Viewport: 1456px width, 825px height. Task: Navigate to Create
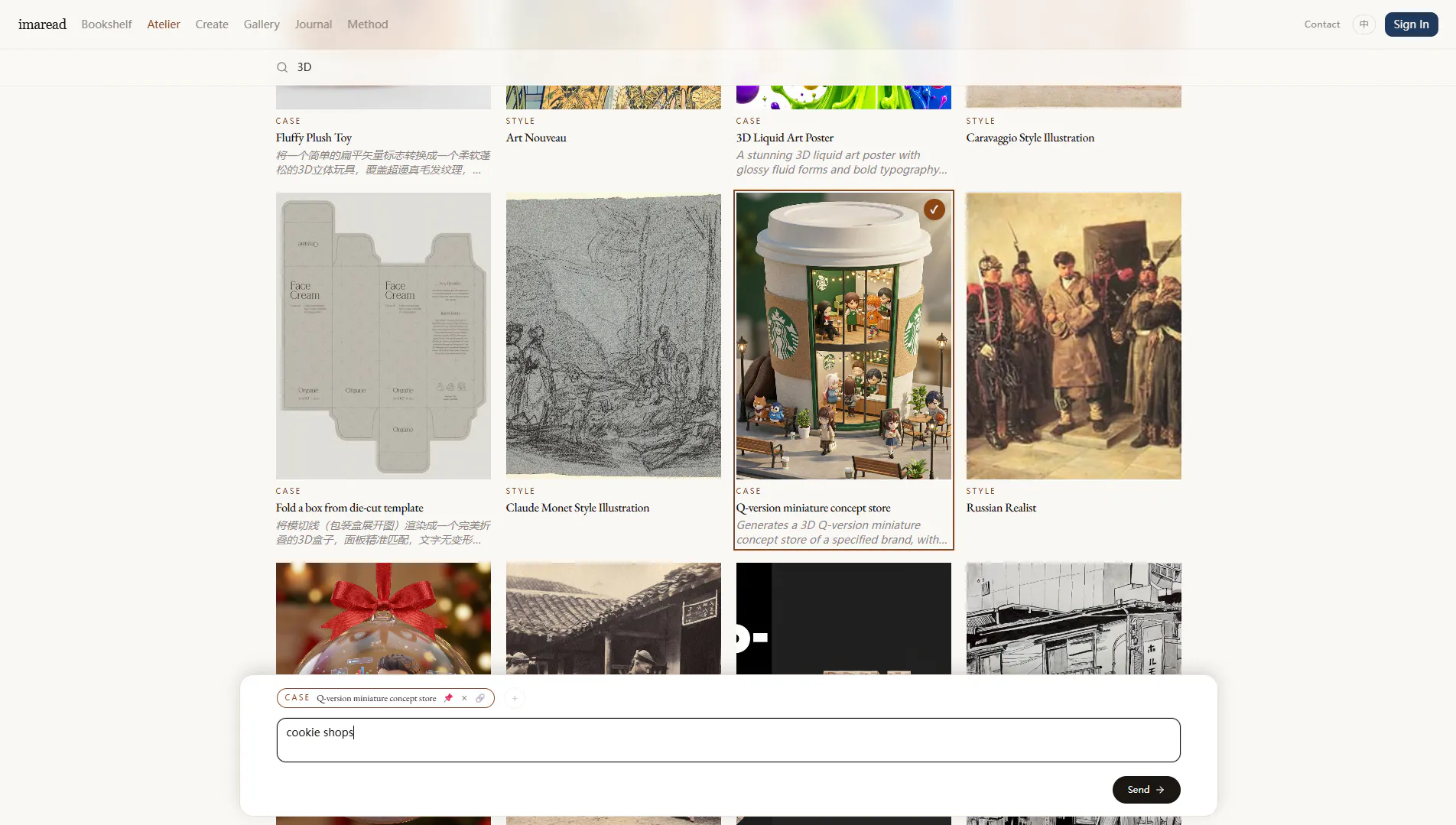click(x=212, y=24)
